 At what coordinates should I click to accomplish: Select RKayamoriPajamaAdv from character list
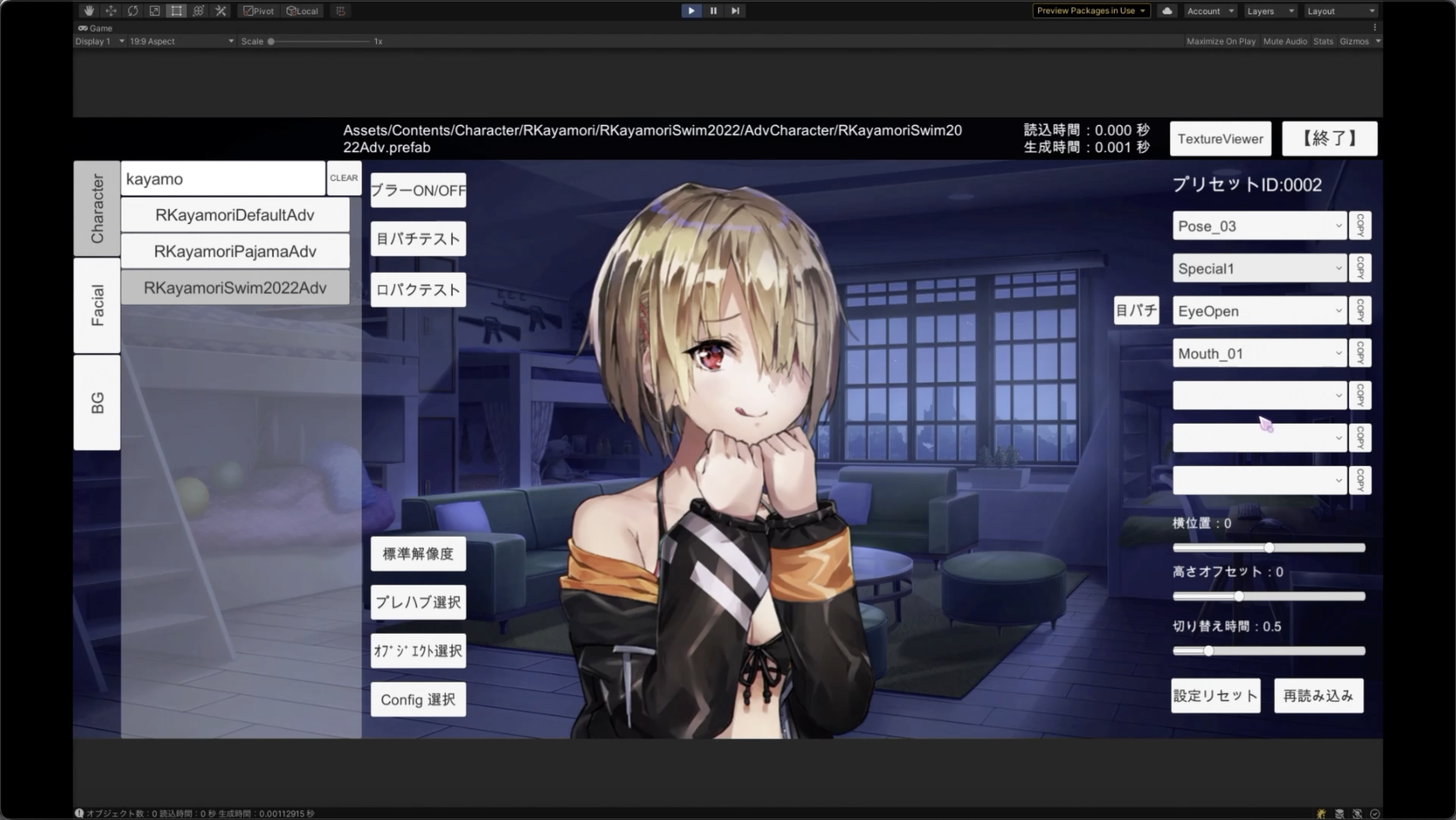click(235, 251)
